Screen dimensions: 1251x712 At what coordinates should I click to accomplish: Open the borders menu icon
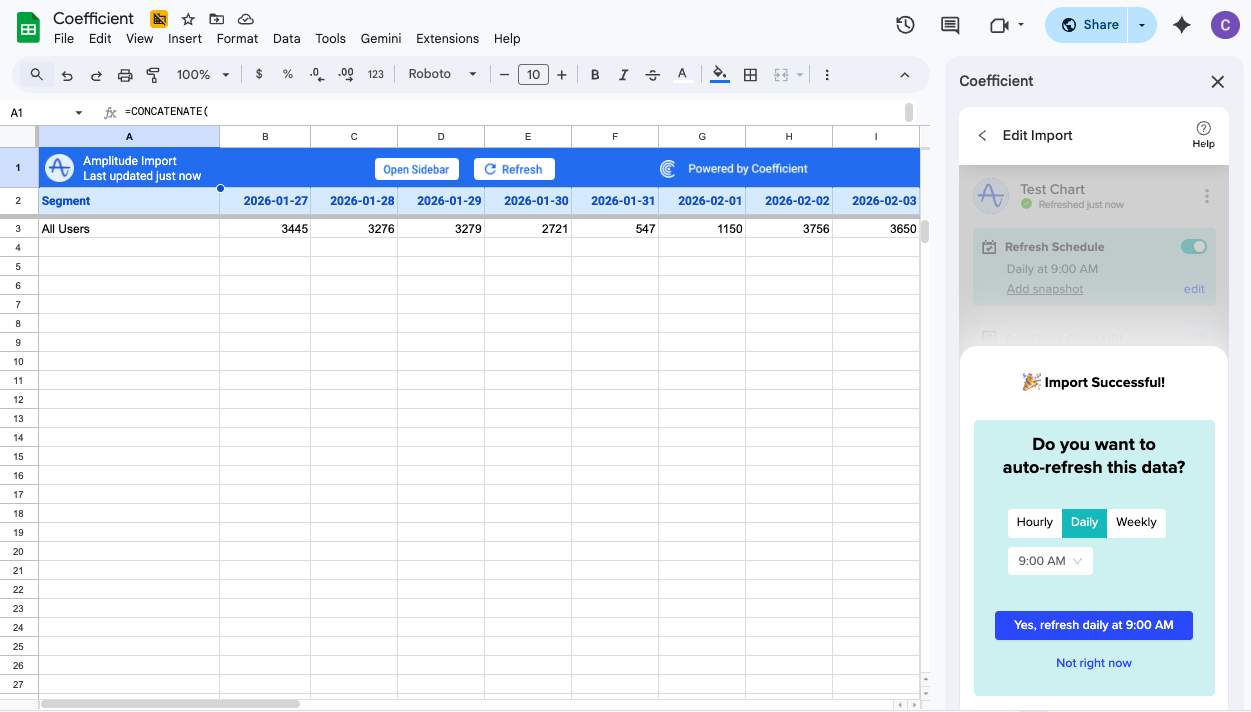click(750, 74)
